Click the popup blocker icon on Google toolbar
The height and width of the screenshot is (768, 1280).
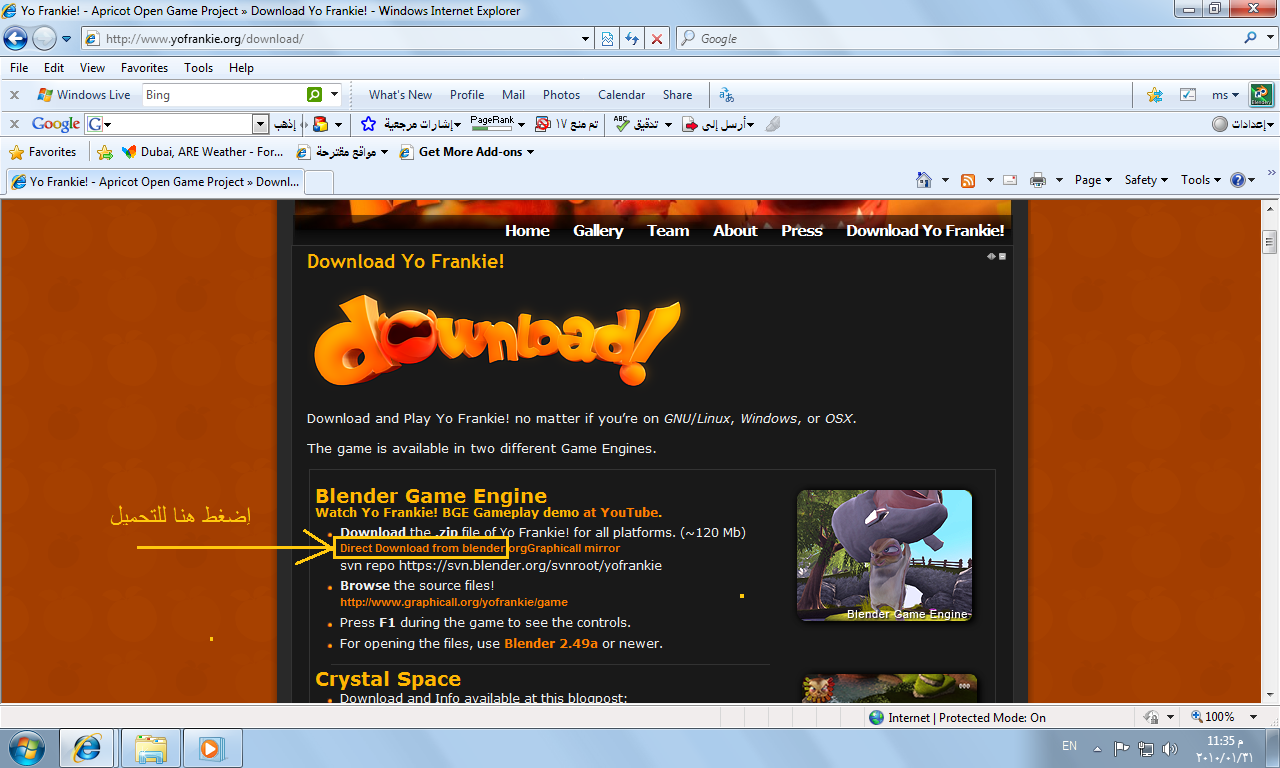point(543,124)
